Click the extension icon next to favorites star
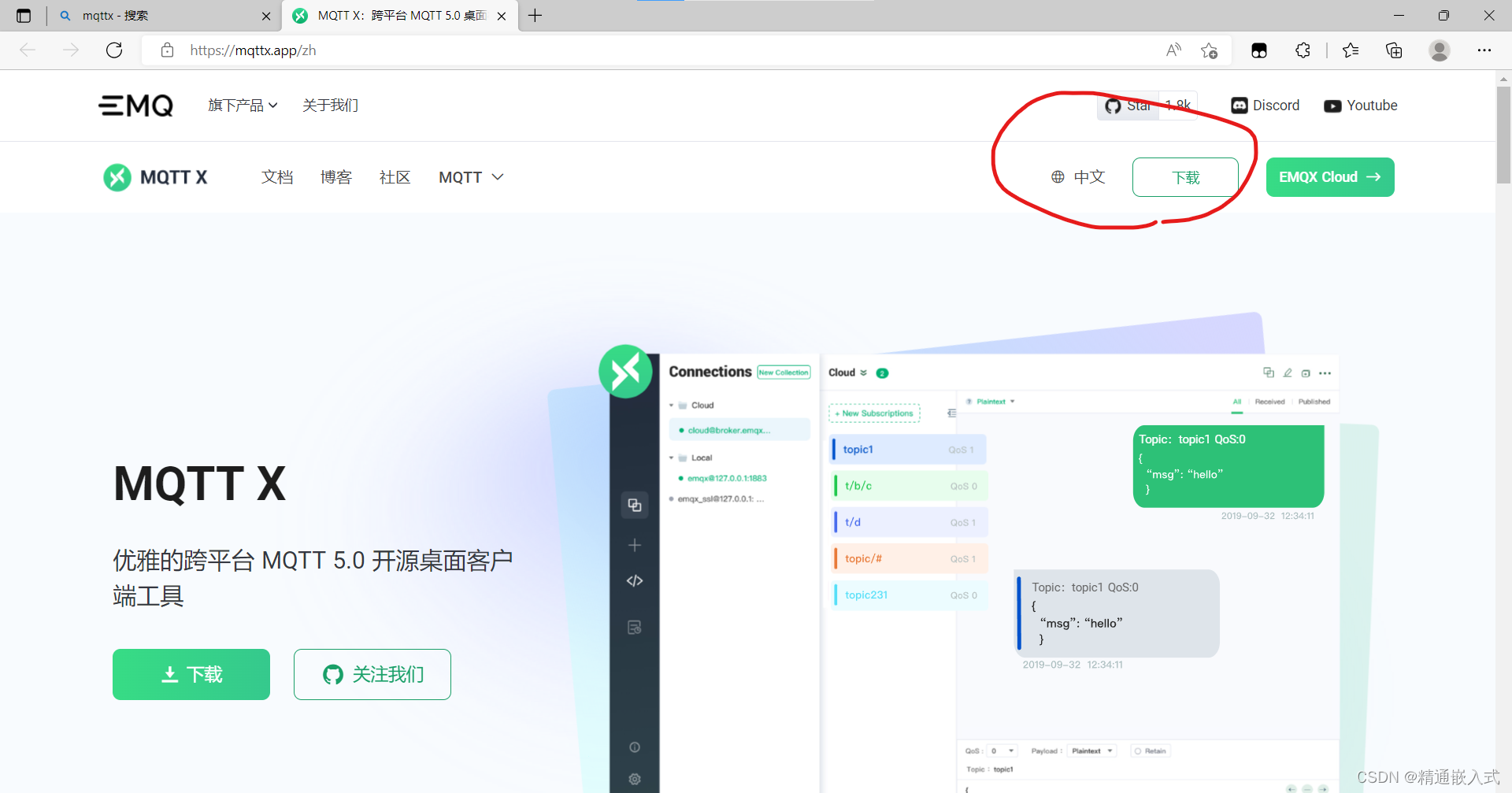Image resolution: width=1512 pixels, height=793 pixels. click(x=1259, y=50)
